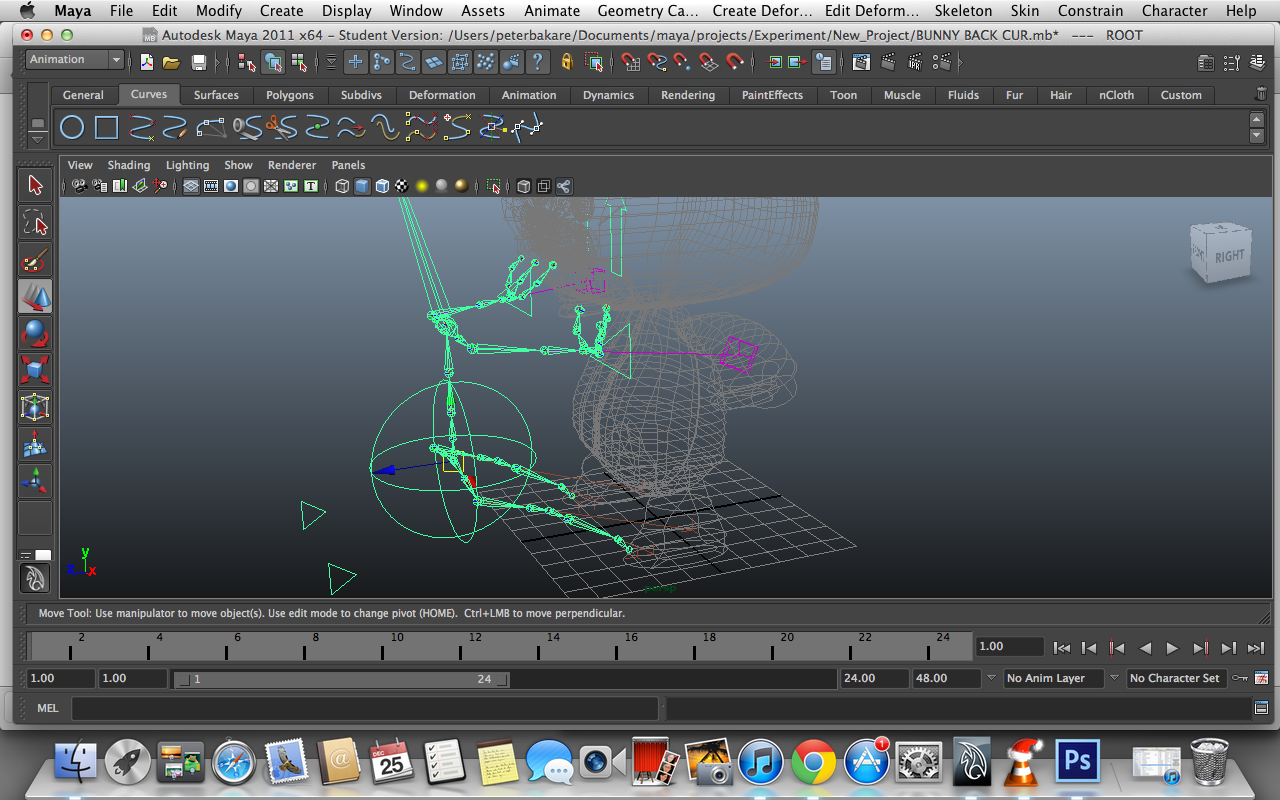The image size is (1280, 800).
Task: Select the Soft Modification tool
Action: pyautogui.click(x=35, y=445)
